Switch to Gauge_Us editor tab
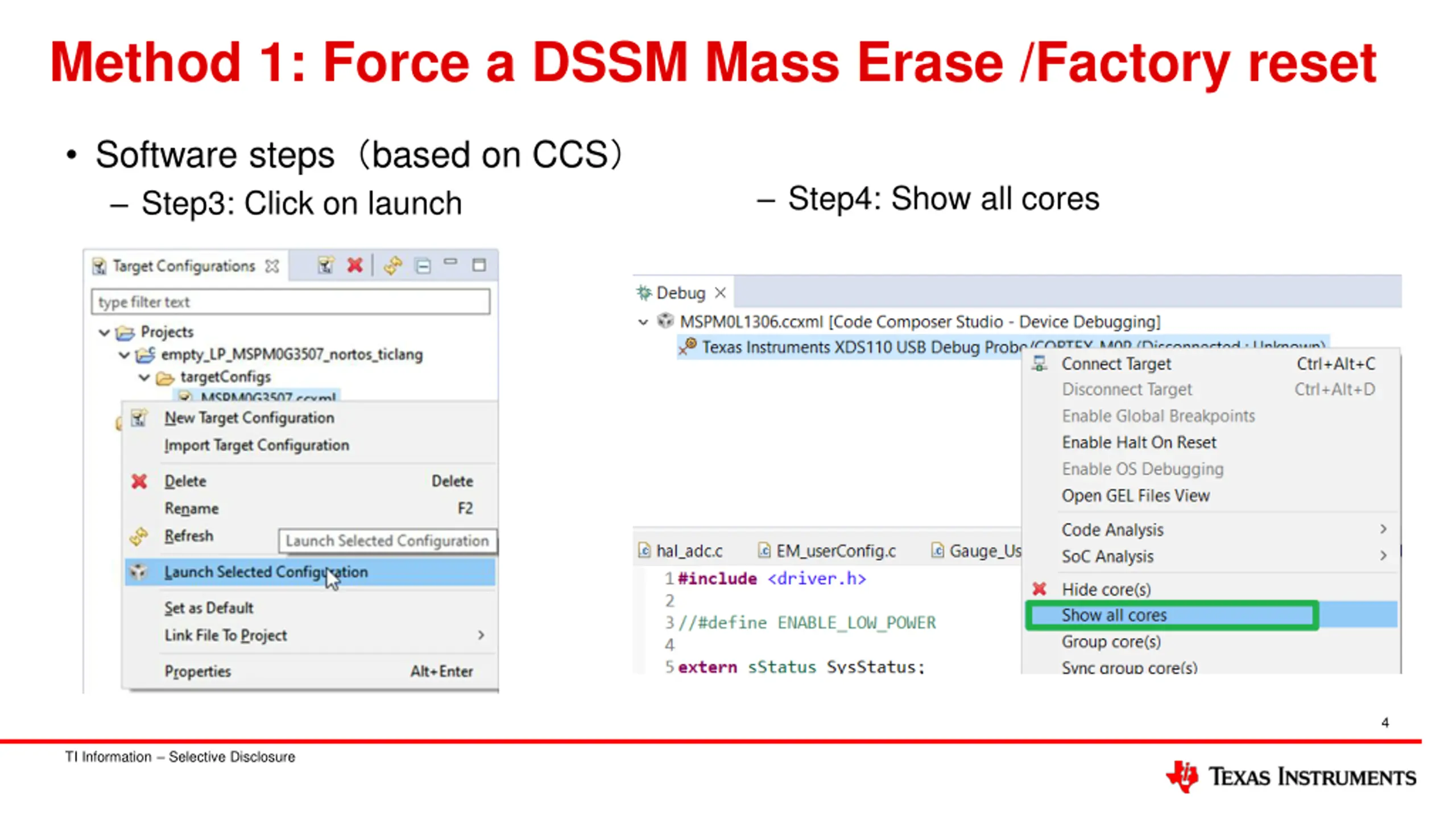The width and height of the screenshot is (1456, 819). (x=986, y=551)
